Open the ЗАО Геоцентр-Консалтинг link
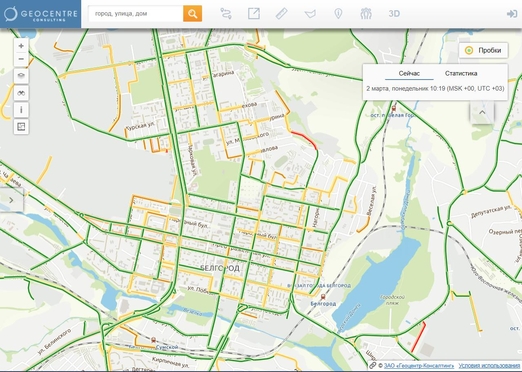This screenshot has width=522, height=372. (419, 366)
